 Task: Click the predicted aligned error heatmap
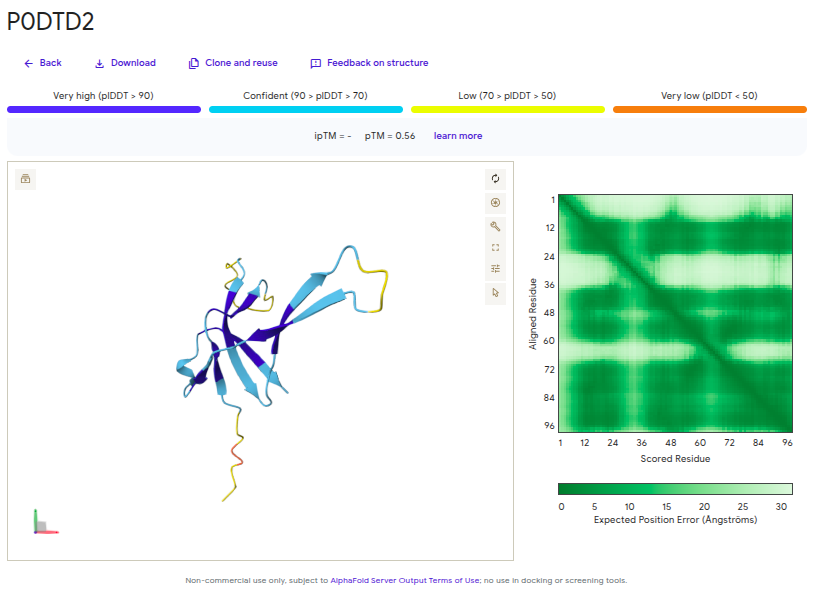pos(675,313)
